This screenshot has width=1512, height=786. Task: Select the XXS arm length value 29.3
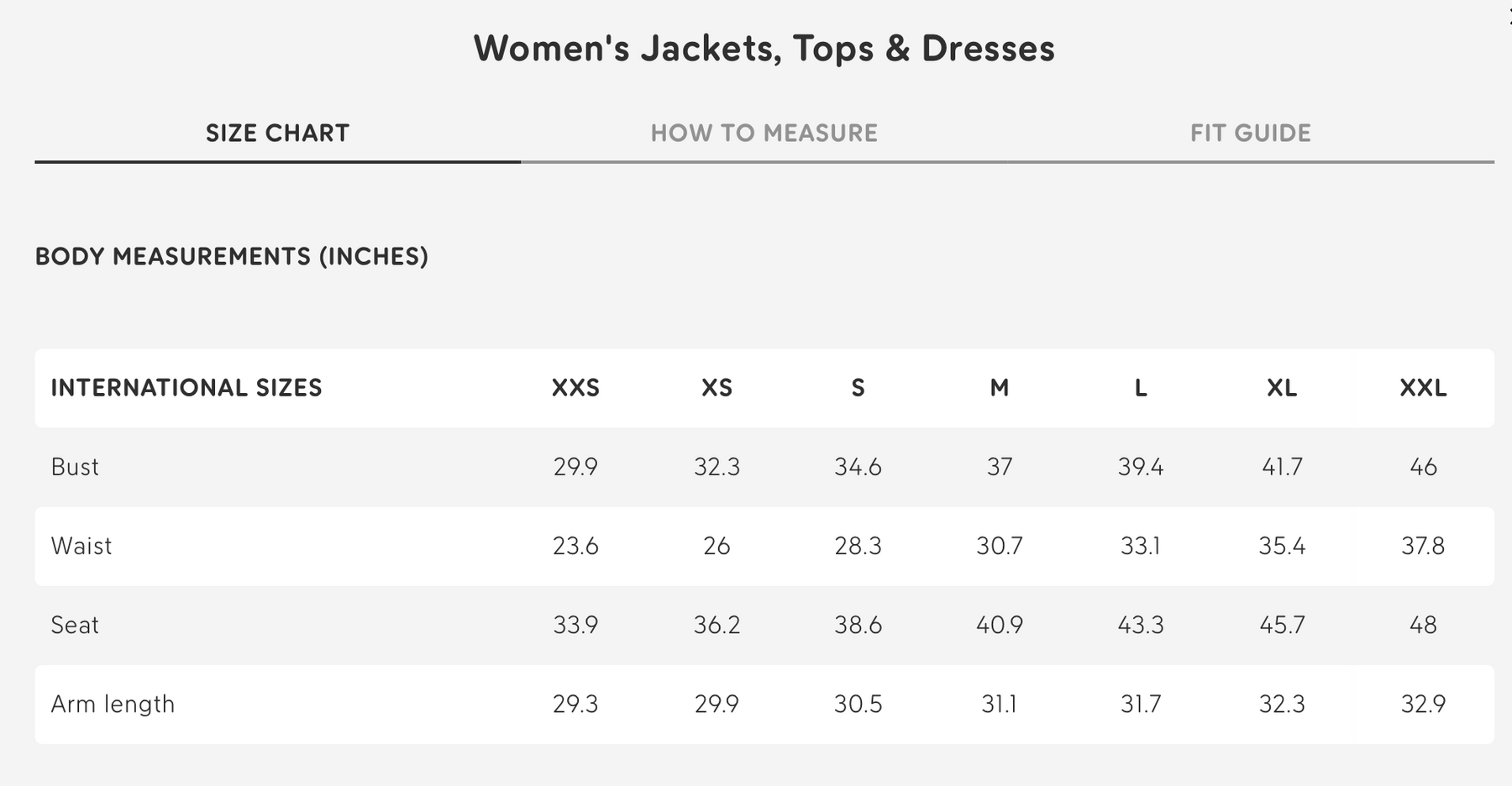pyautogui.click(x=575, y=704)
